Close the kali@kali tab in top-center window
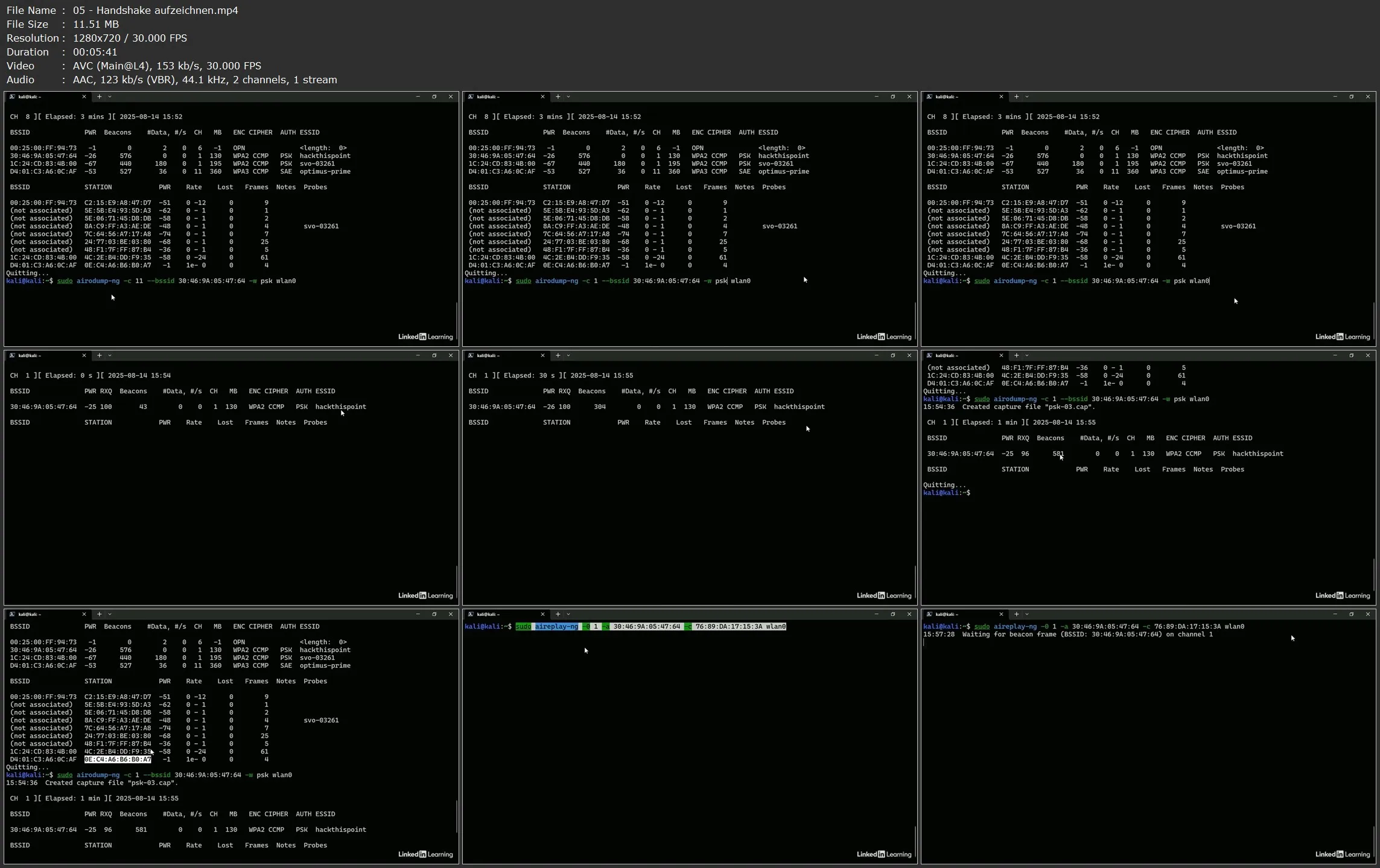1380x868 pixels. [542, 97]
